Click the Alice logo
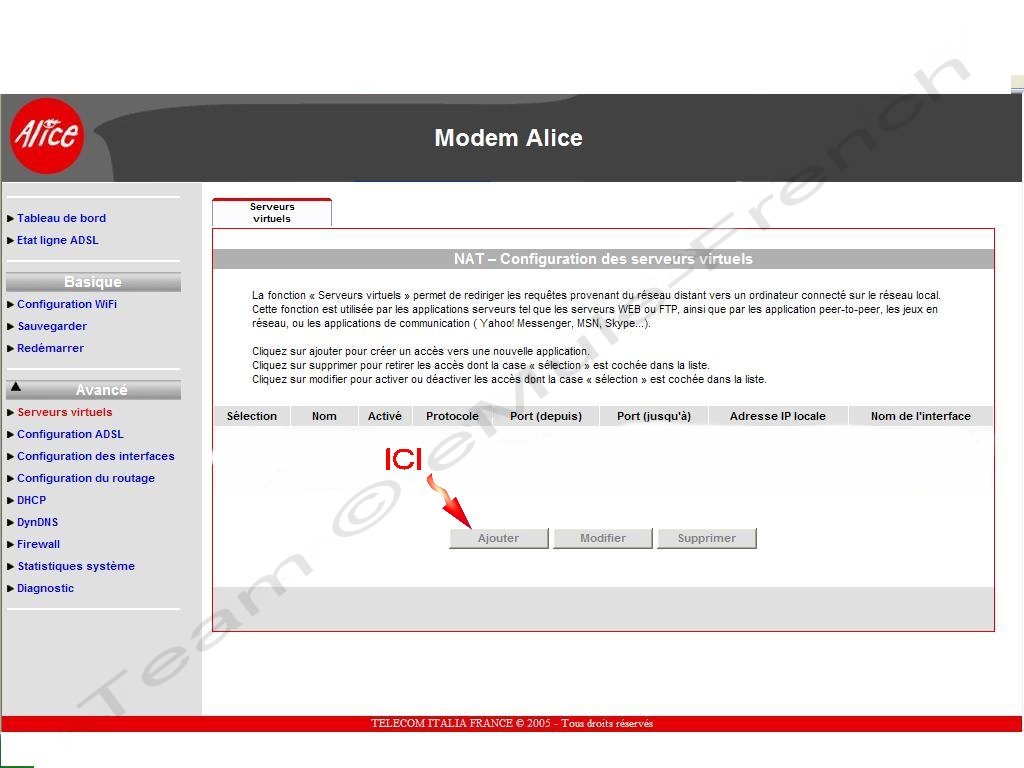The width and height of the screenshot is (1024, 768). 47,136
